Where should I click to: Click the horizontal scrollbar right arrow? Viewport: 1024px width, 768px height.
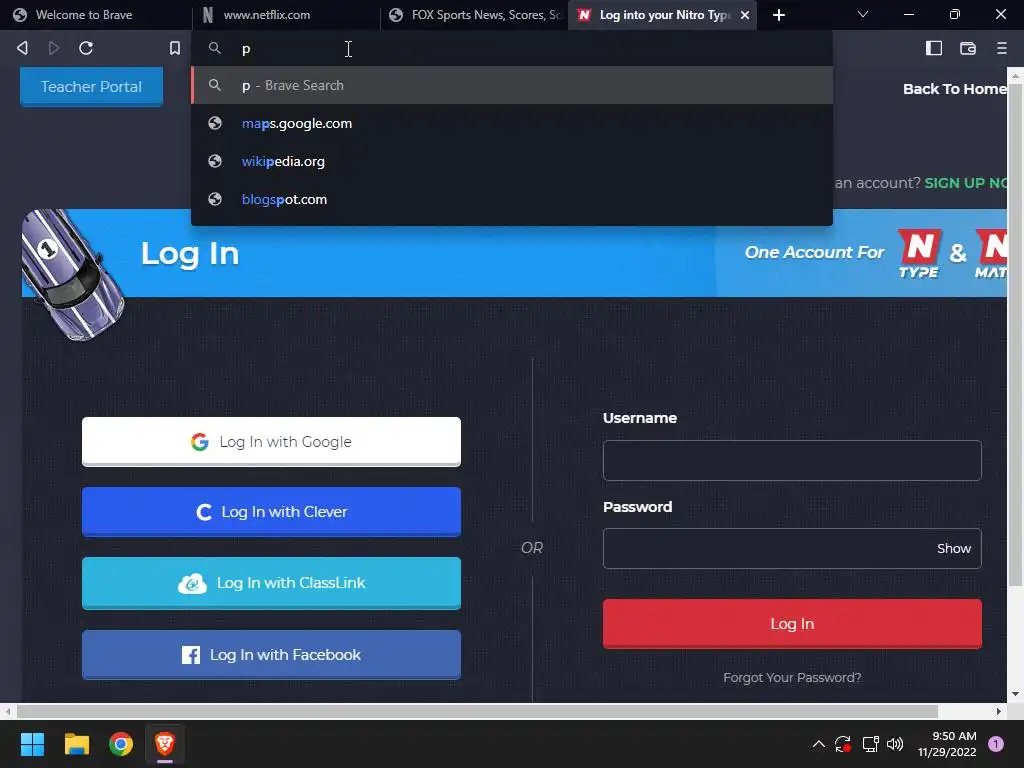(999, 711)
